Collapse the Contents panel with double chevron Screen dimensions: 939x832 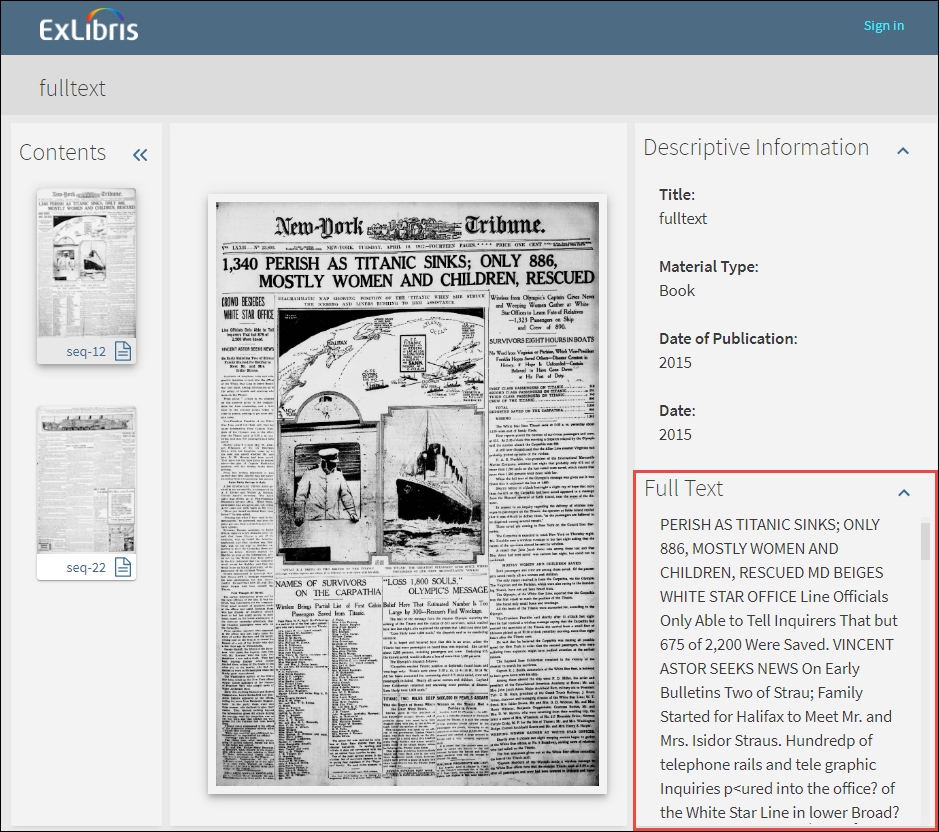(x=140, y=155)
